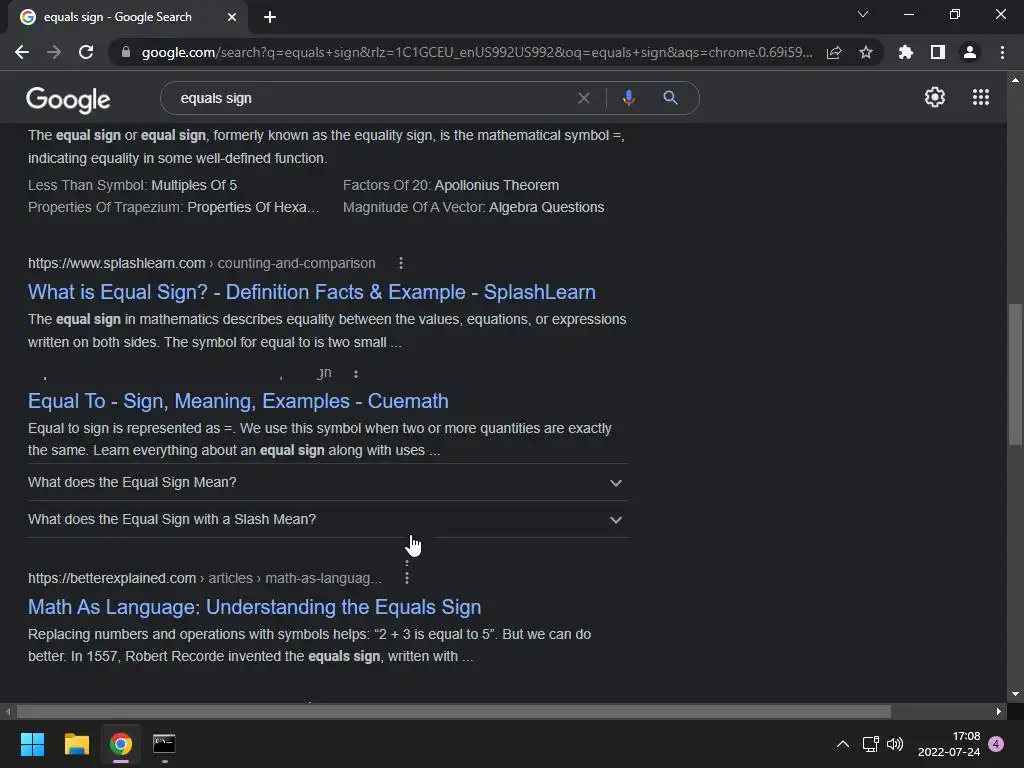Open network status tray icon
The image size is (1024, 768).
871,744
